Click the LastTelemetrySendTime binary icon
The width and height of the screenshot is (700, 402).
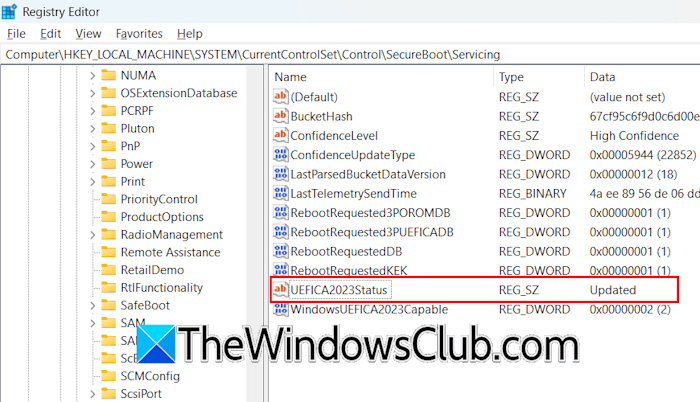[x=280, y=193]
